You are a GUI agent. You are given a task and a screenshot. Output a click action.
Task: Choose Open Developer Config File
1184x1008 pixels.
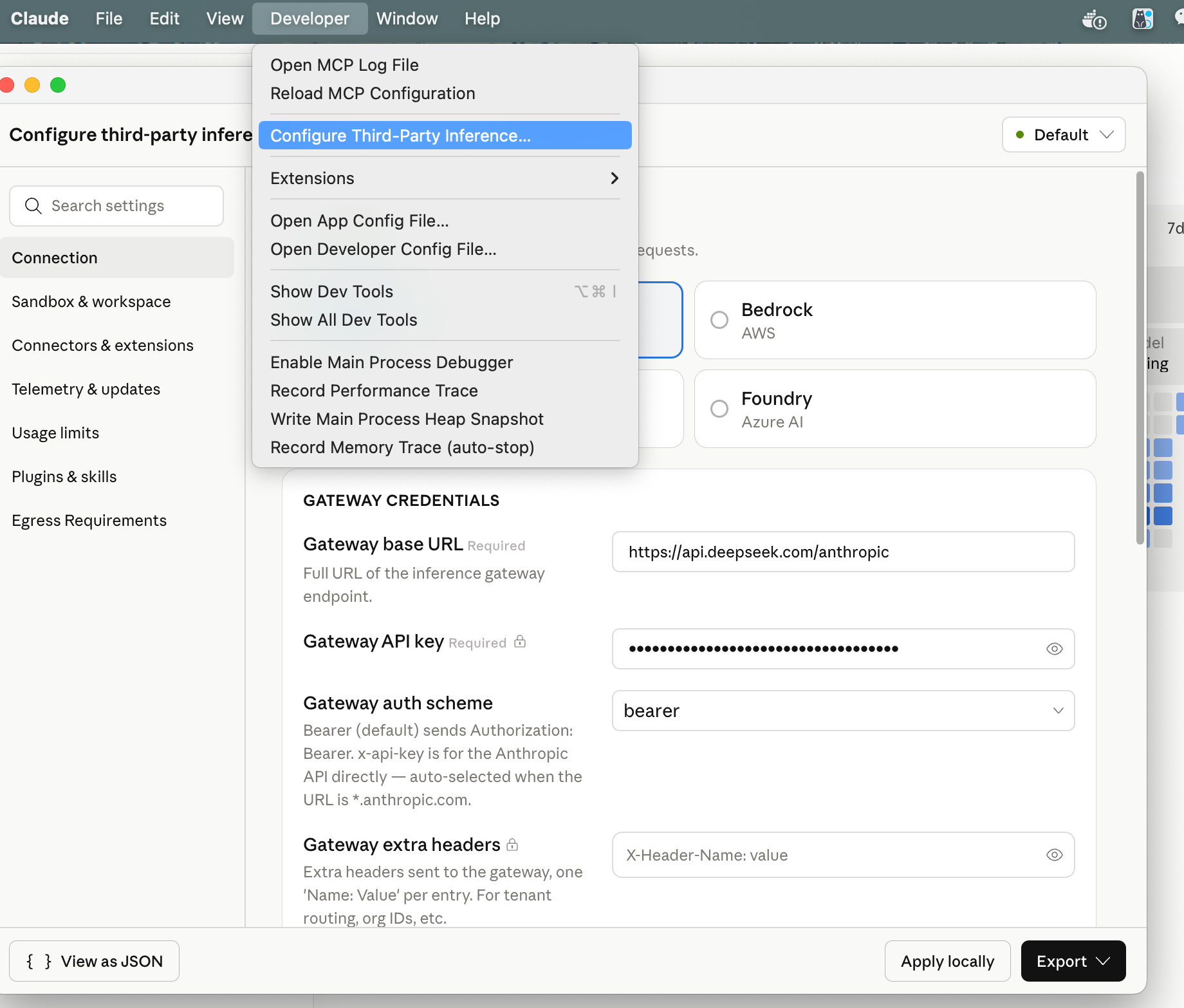[445, 249]
